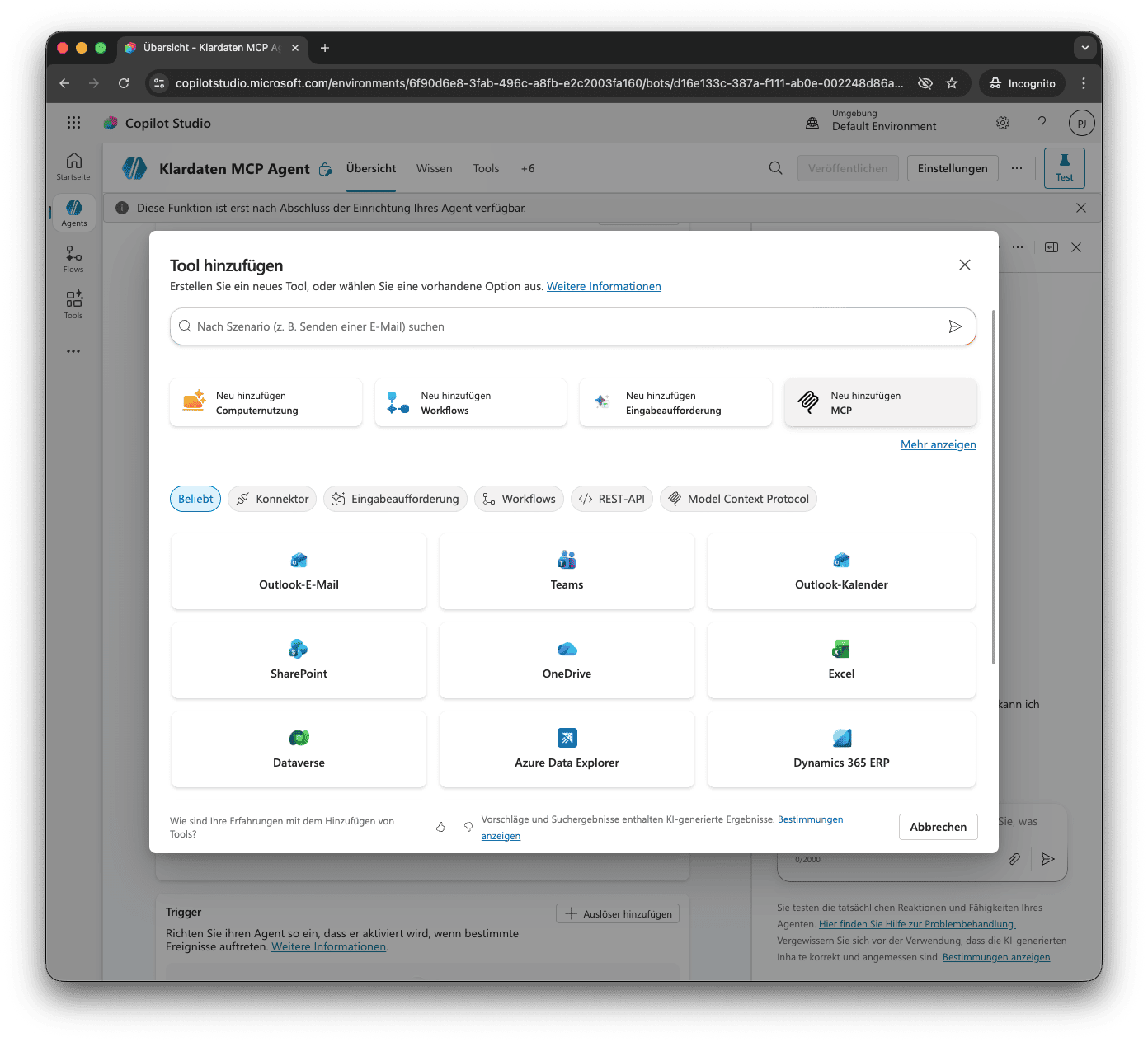Viewport: 1148px width, 1042px height.
Task: Click the send arrow in test chat
Action: [1048, 859]
